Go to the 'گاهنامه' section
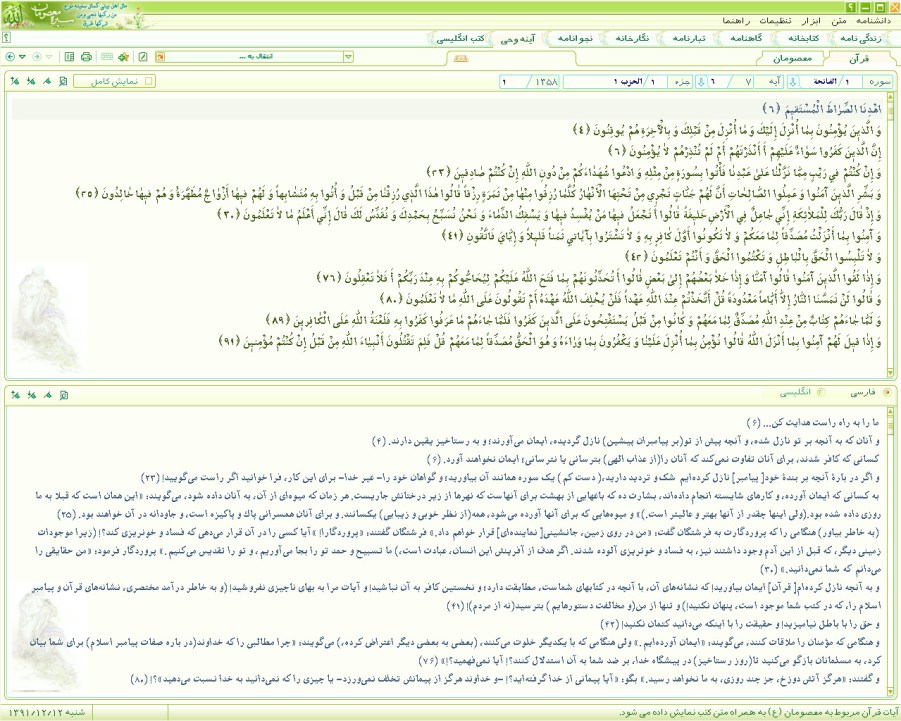The width and height of the screenshot is (901, 721). click(746, 38)
